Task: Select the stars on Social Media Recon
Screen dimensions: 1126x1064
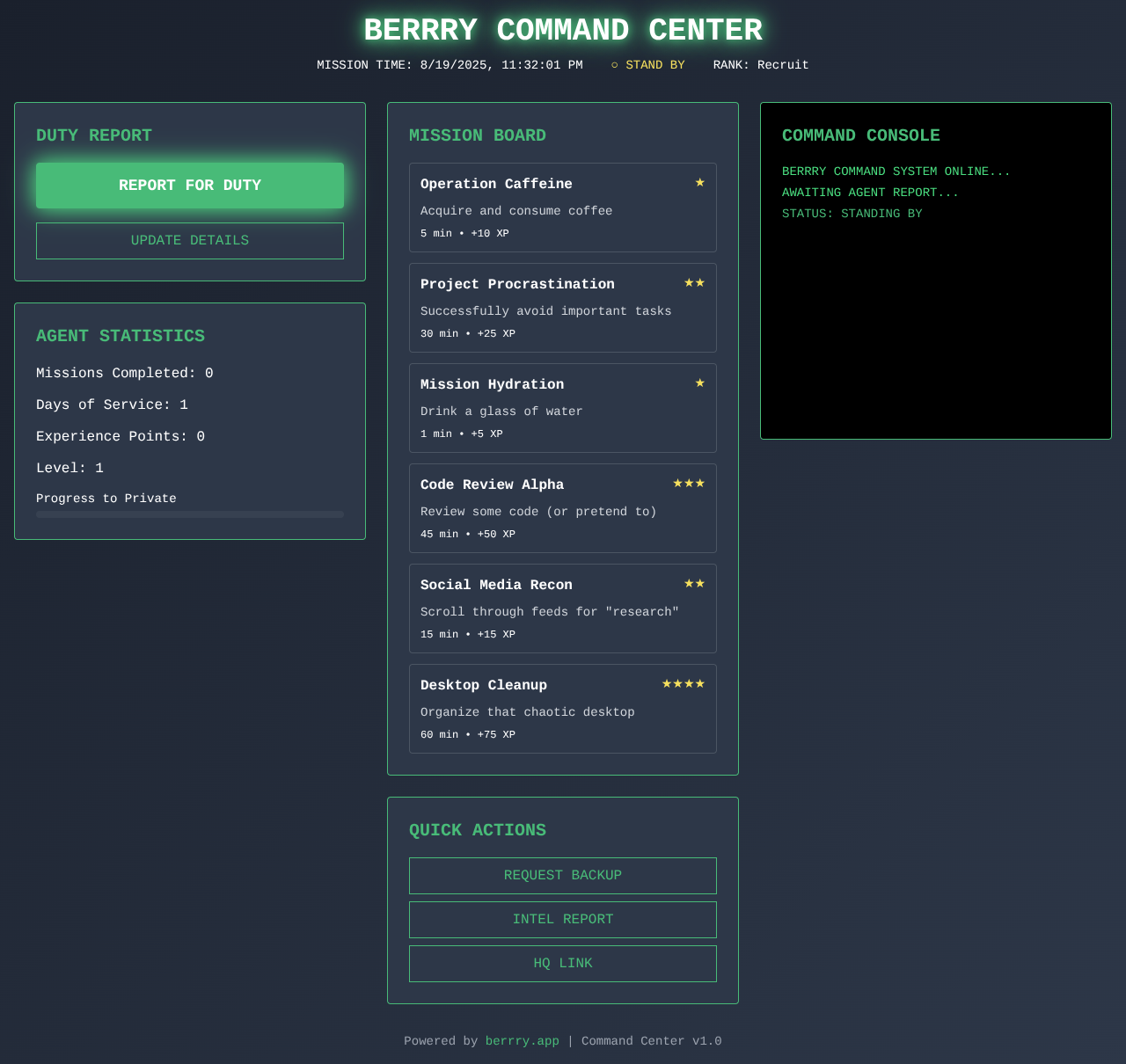Action: (x=693, y=583)
